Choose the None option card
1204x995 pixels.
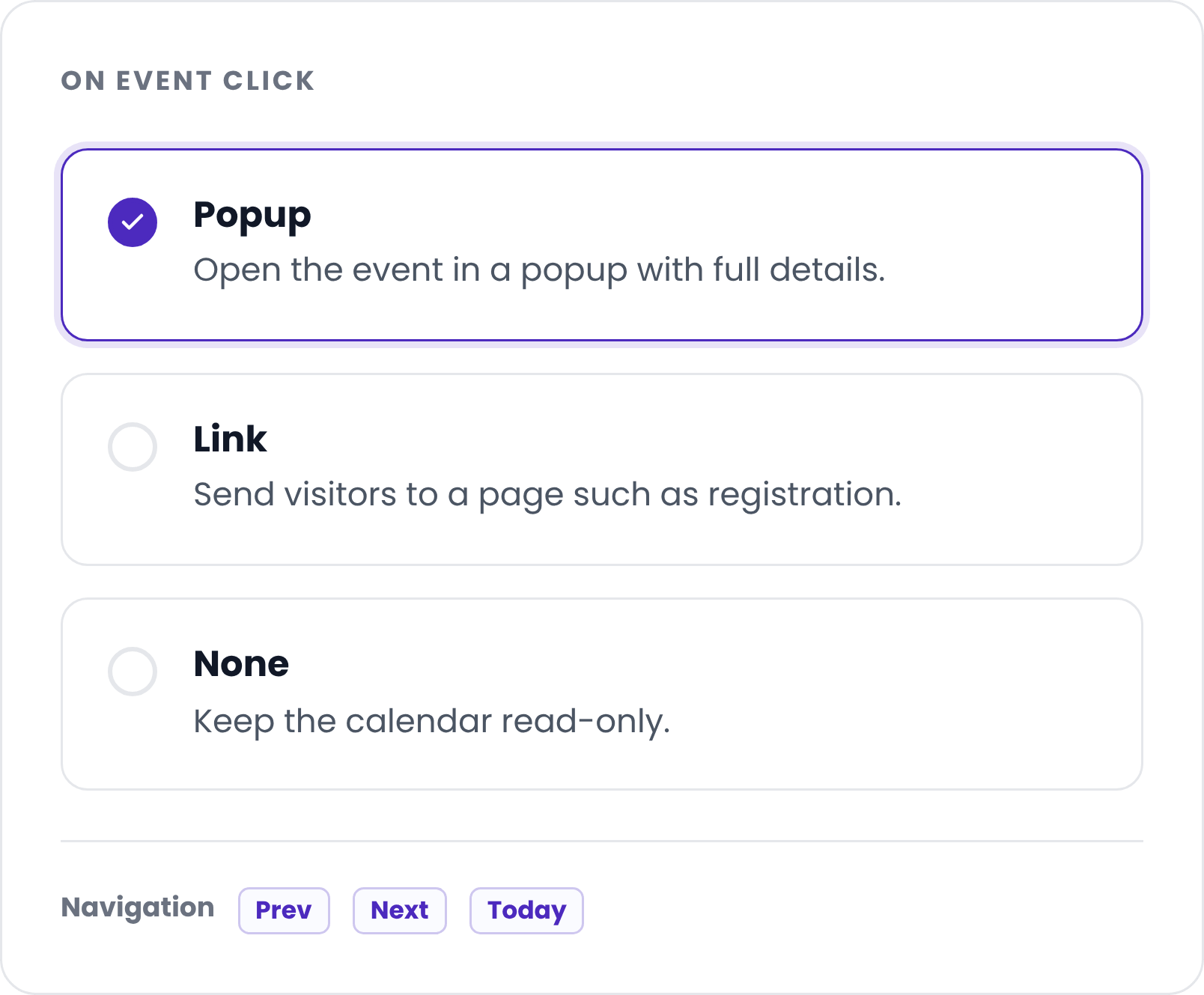[602, 694]
